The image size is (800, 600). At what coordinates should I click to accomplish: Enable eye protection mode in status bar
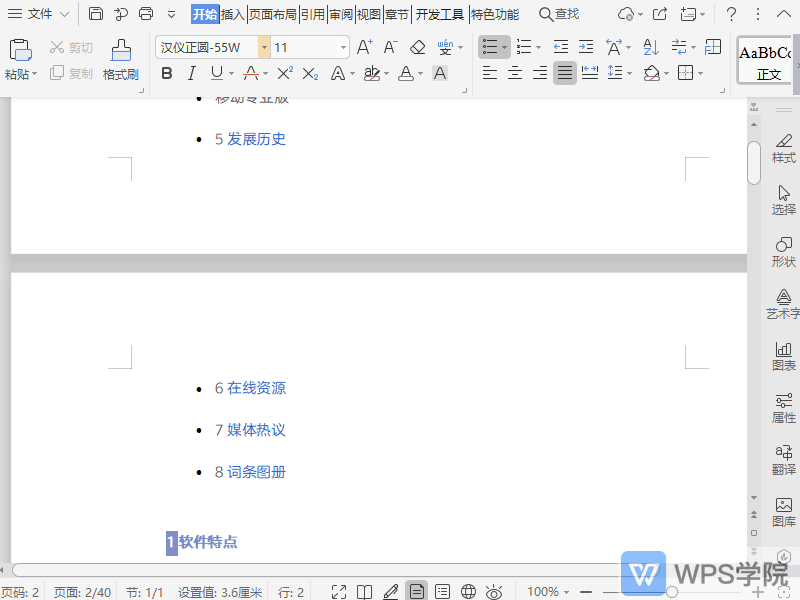493,591
